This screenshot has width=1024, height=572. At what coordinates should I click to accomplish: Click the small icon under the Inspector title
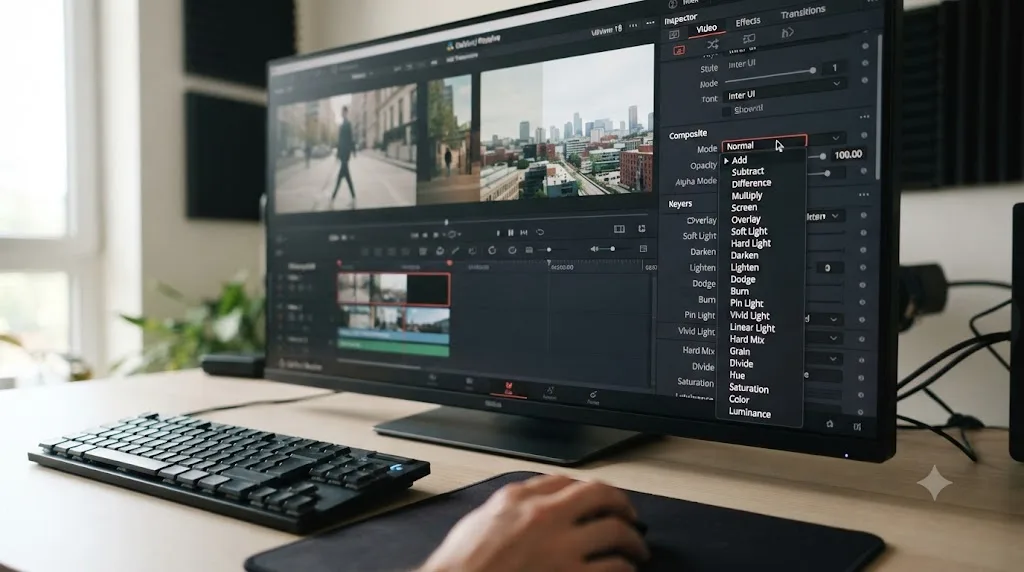[675, 35]
